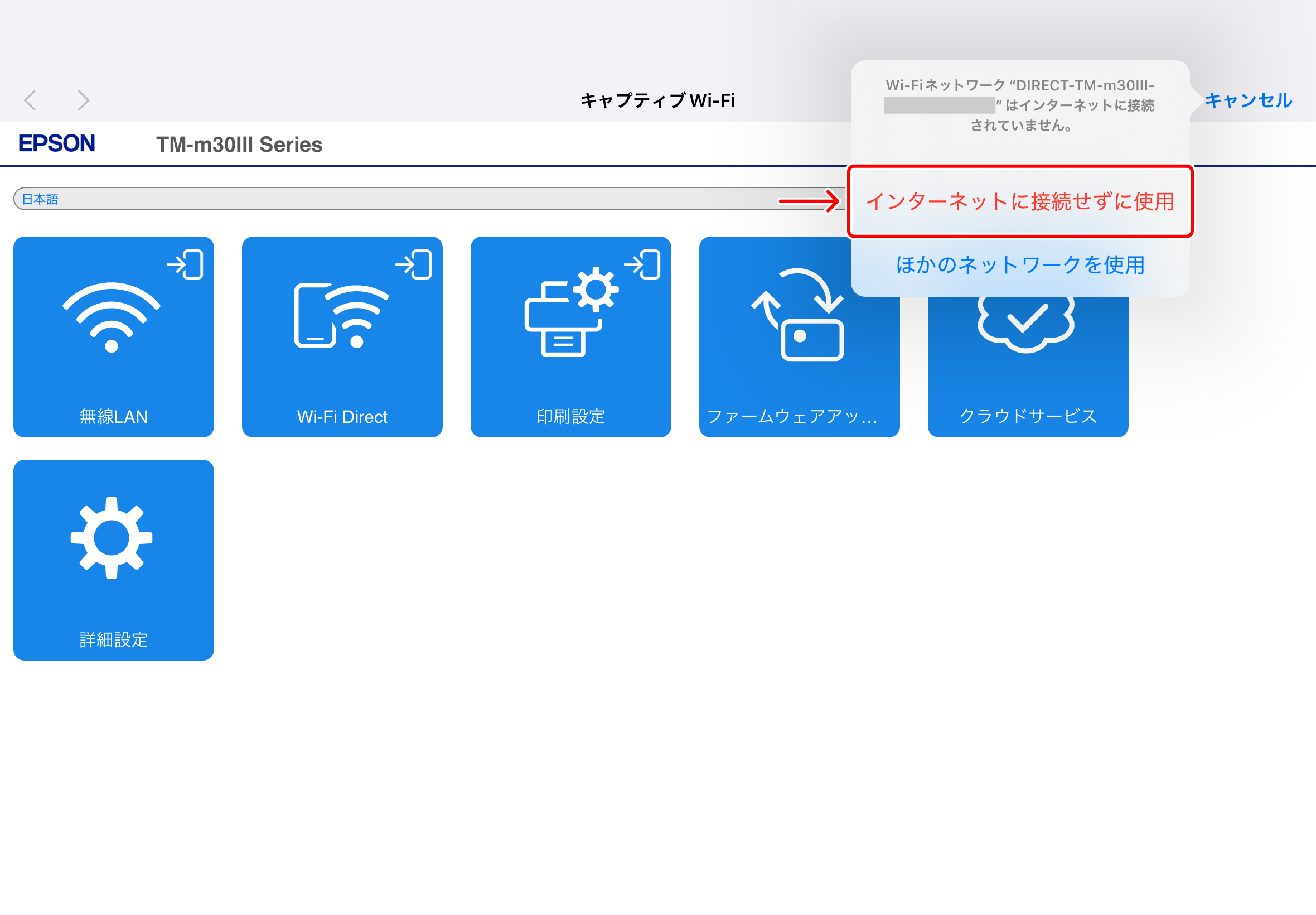Click login arrow icon on 印刷設定 tile

pos(642,264)
